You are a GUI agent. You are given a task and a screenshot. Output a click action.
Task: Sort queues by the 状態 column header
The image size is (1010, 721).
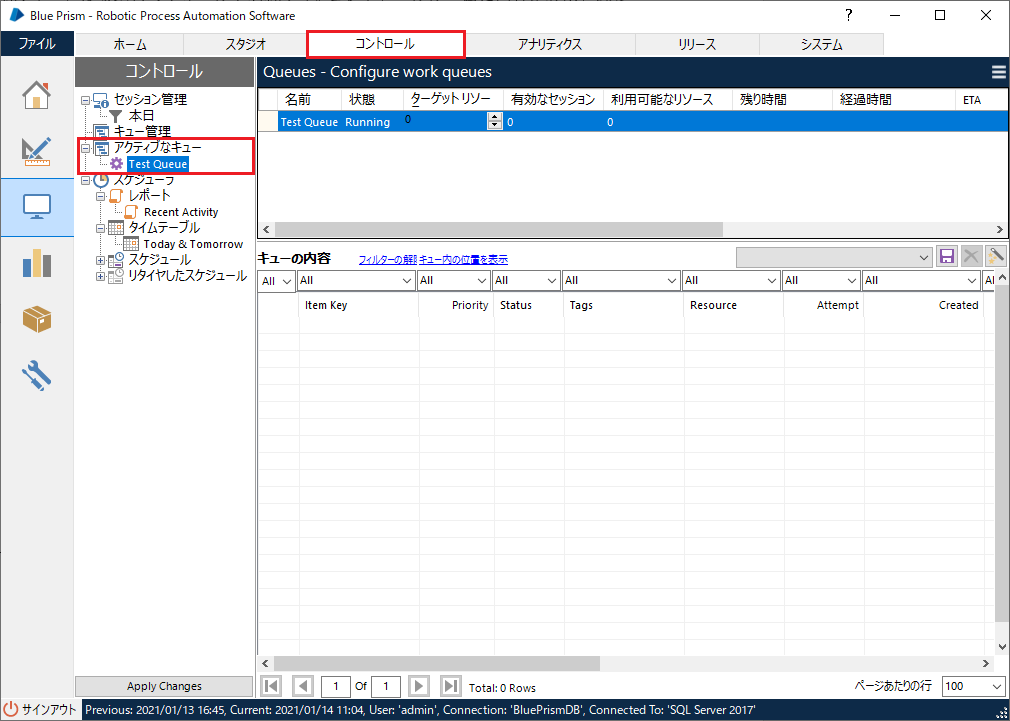(x=372, y=100)
